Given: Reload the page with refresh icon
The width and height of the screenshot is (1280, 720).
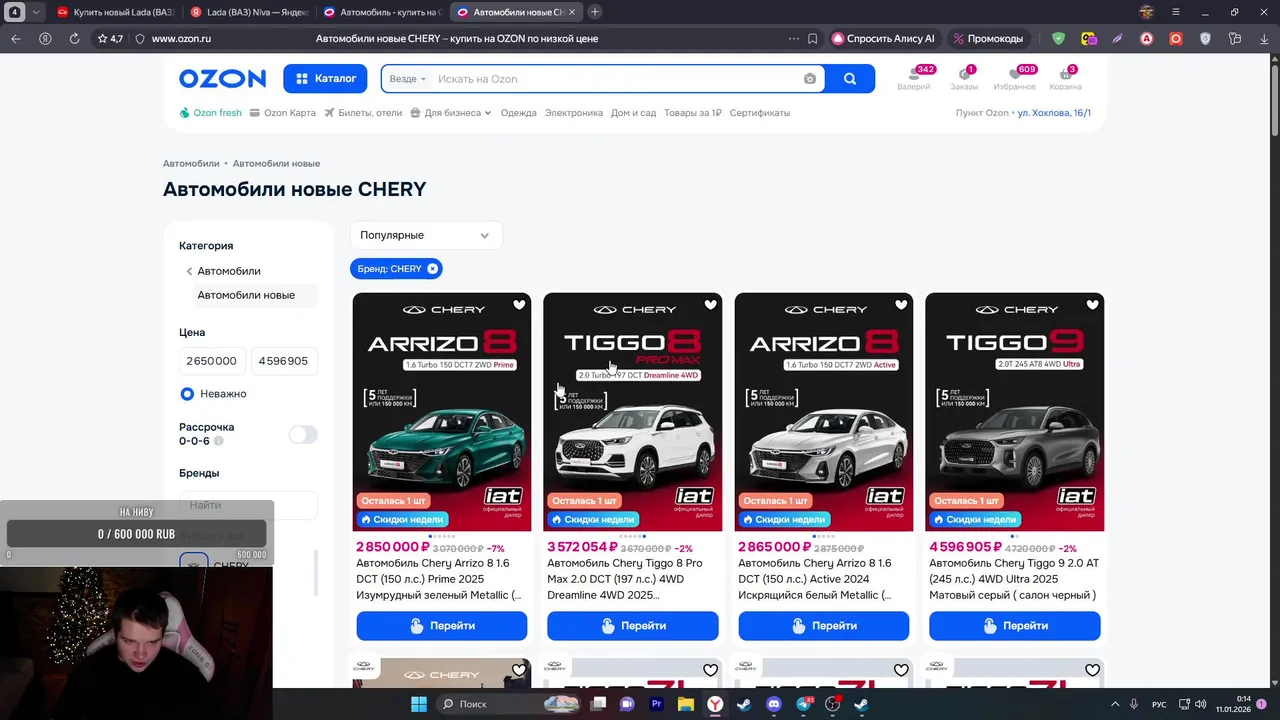Looking at the screenshot, I should click(74, 38).
